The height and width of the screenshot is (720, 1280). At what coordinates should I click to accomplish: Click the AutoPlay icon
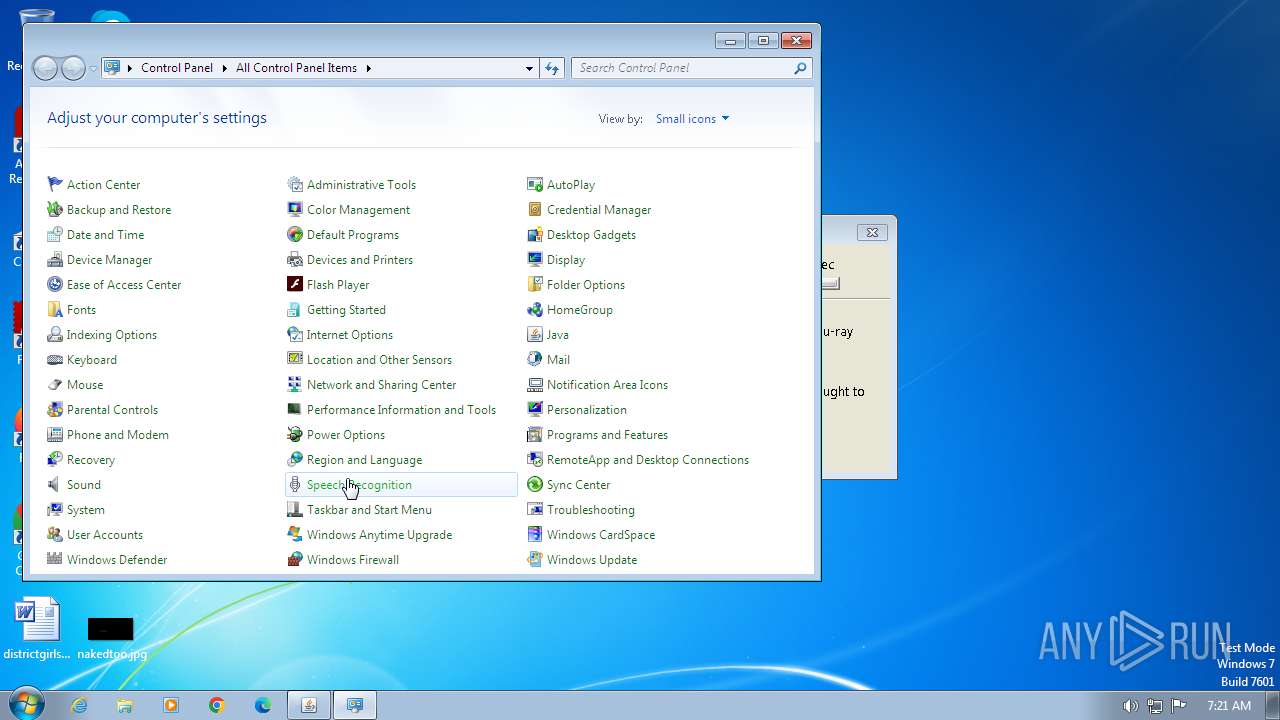coord(535,184)
